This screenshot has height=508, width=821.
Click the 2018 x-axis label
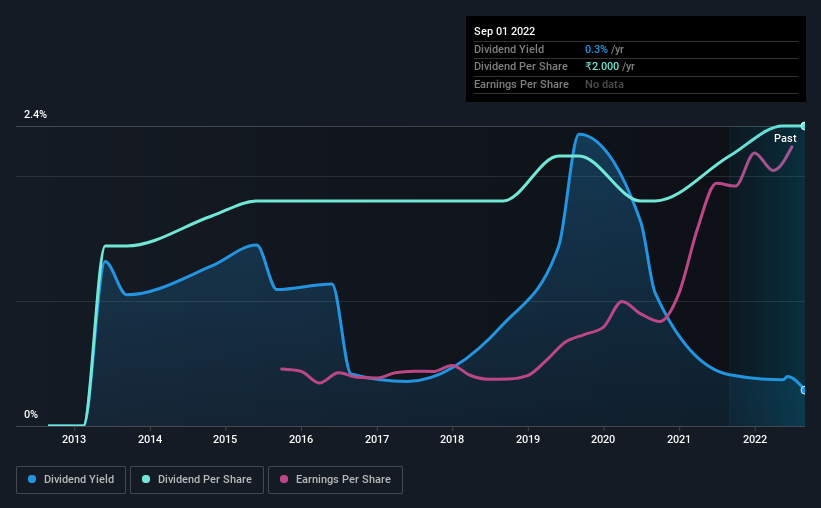(452, 439)
